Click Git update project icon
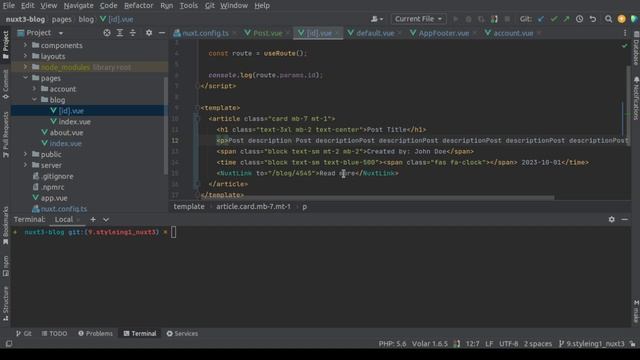Viewport: 640px width, 360px height. [541, 19]
